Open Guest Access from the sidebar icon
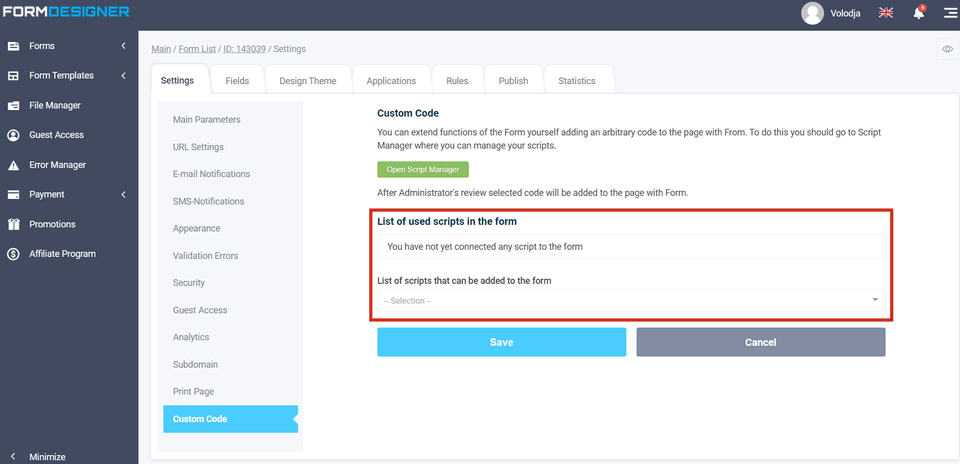The height and width of the screenshot is (464, 960). (x=14, y=135)
